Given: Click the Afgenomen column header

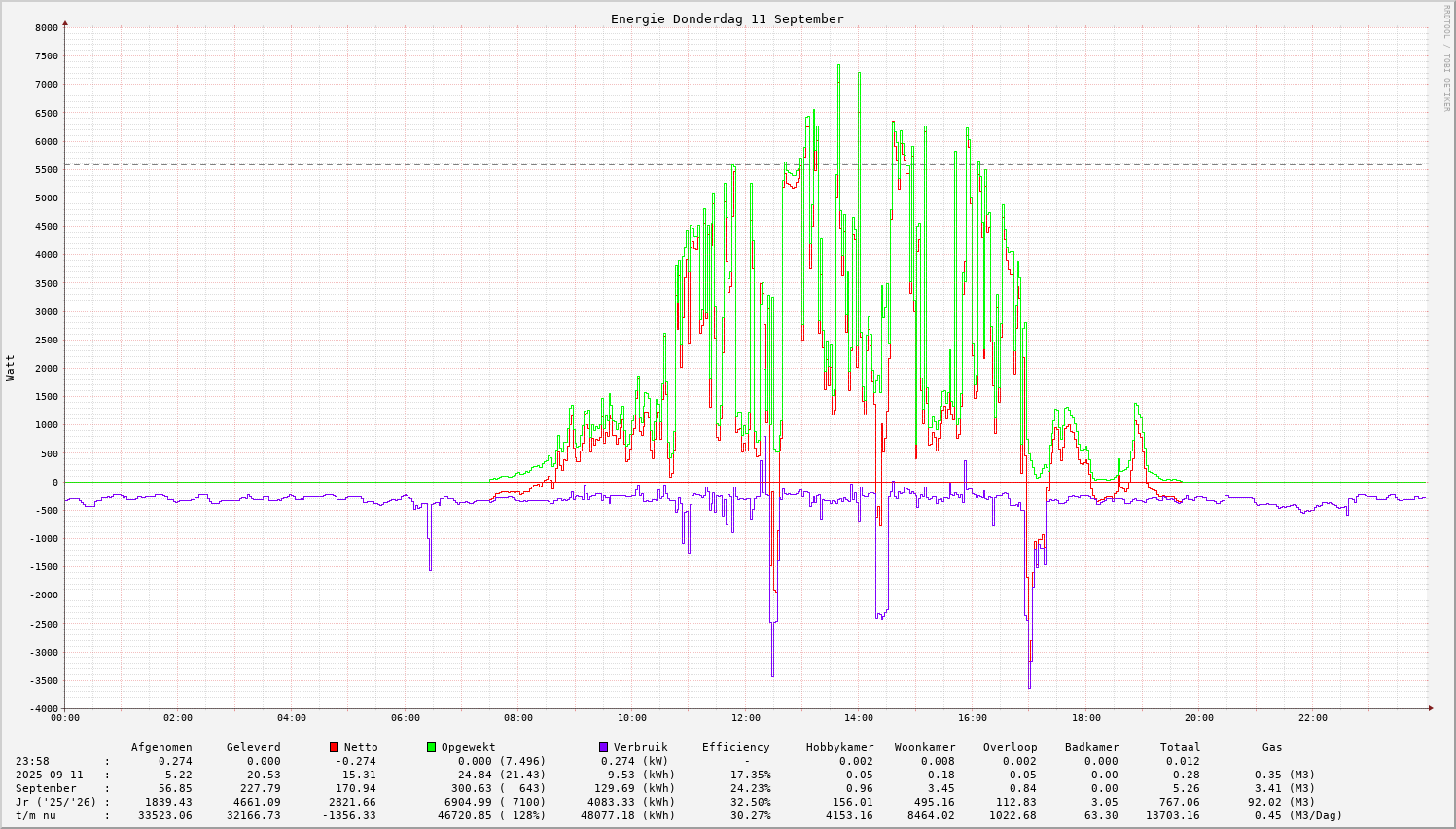Looking at the screenshot, I should (x=161, y=747).
